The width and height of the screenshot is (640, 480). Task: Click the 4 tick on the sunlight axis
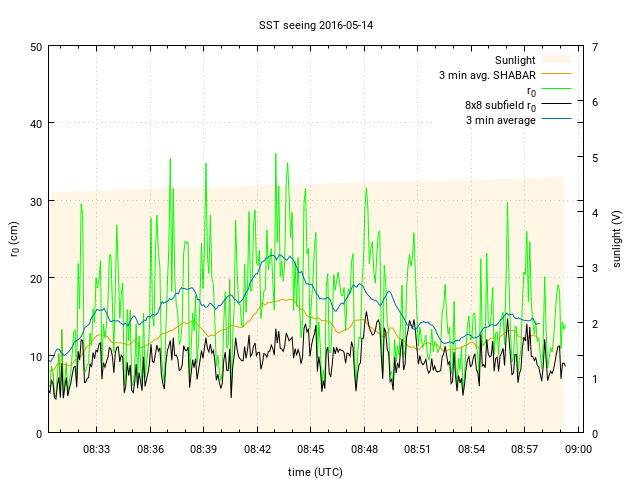point(595,213)
